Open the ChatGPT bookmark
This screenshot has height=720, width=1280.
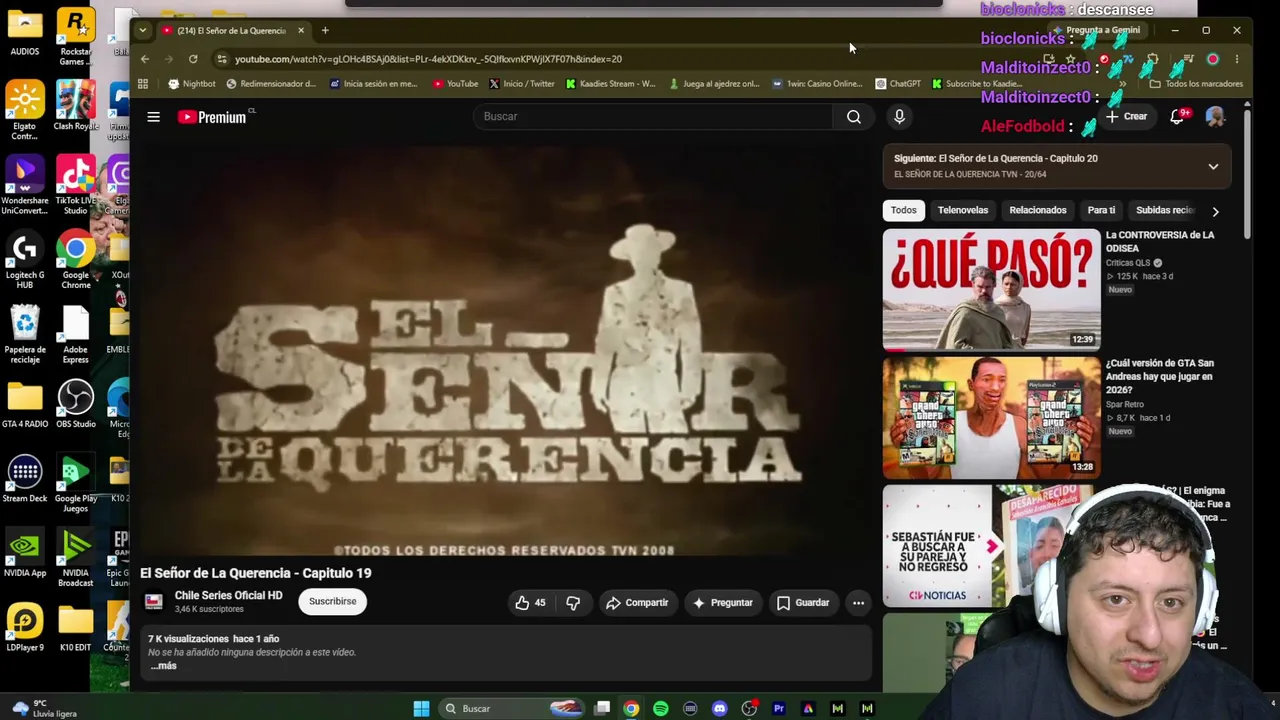click(898, 84)
